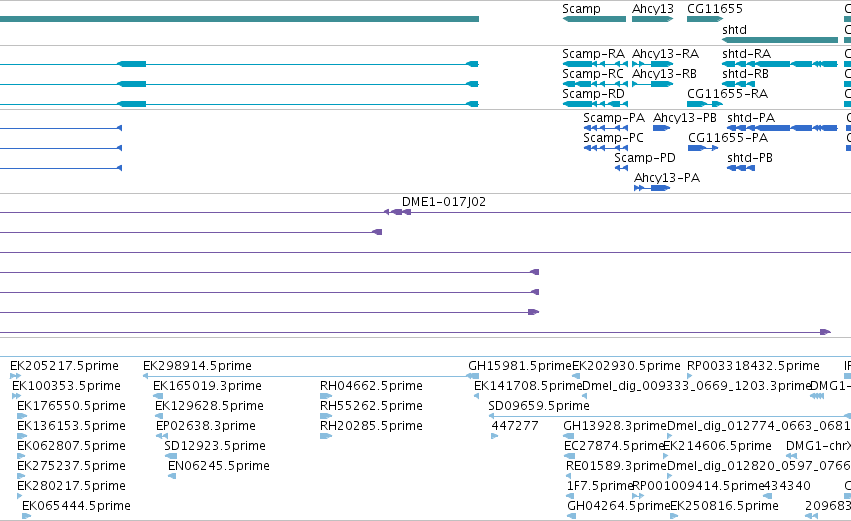The height and width of the screenshot is (521, 851).
Task: Select EST EK214606.5prime
Action: (717, 446)
